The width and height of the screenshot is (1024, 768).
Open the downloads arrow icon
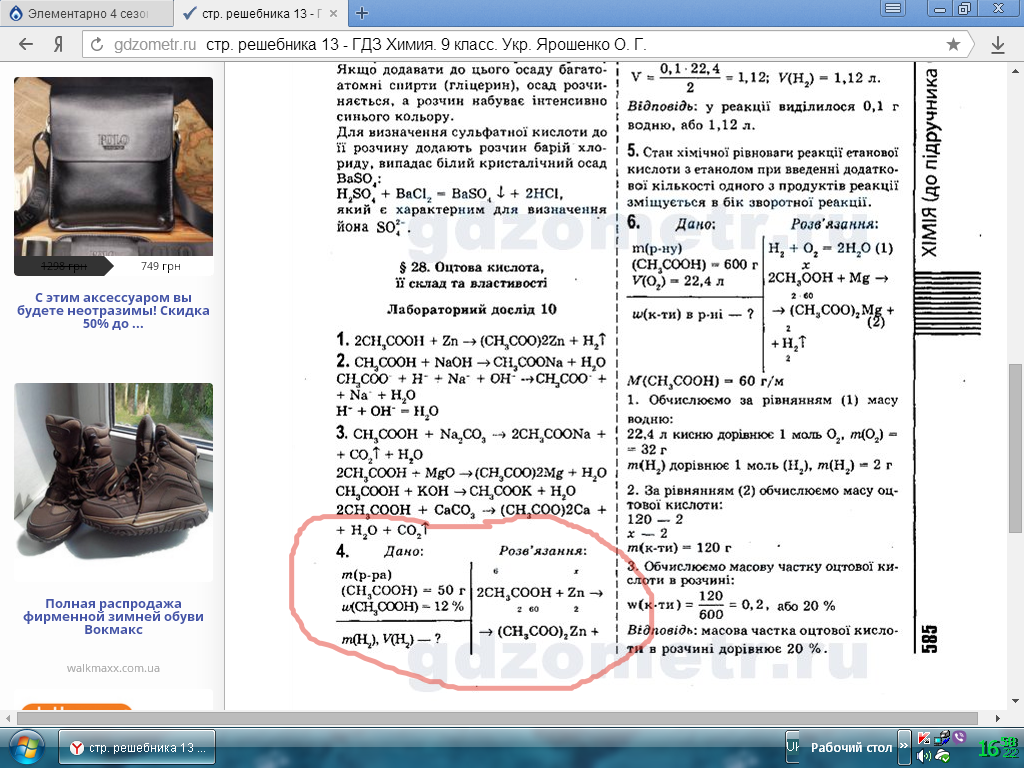coord(997,45)
